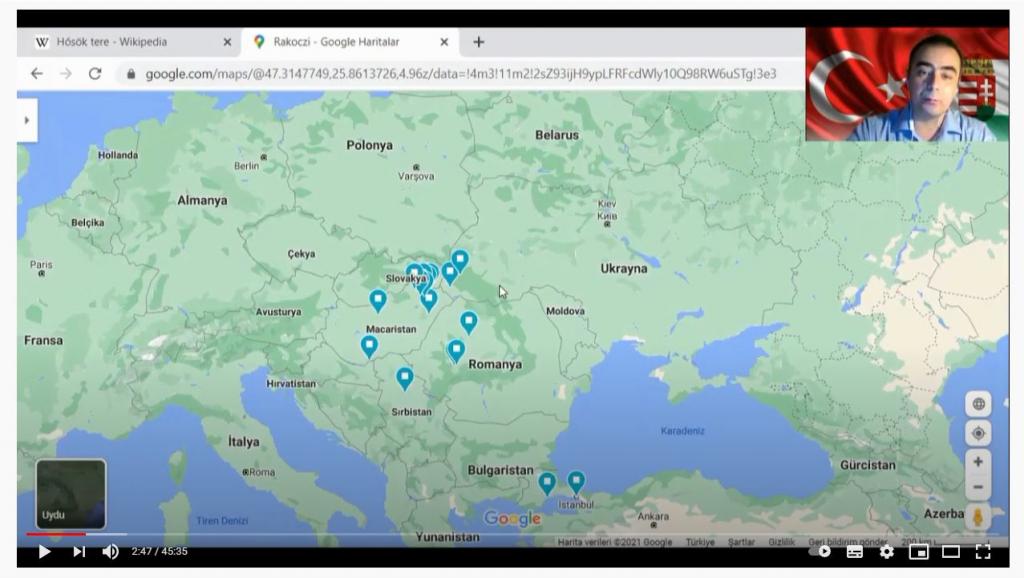This screenshot has width=1024, height=578.
Task: View site security lock info
Action: tap(131, 74)
